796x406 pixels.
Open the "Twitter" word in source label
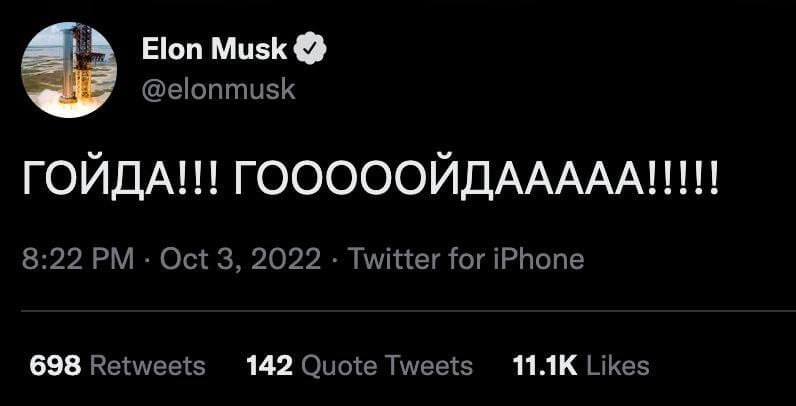click(393, 260)
